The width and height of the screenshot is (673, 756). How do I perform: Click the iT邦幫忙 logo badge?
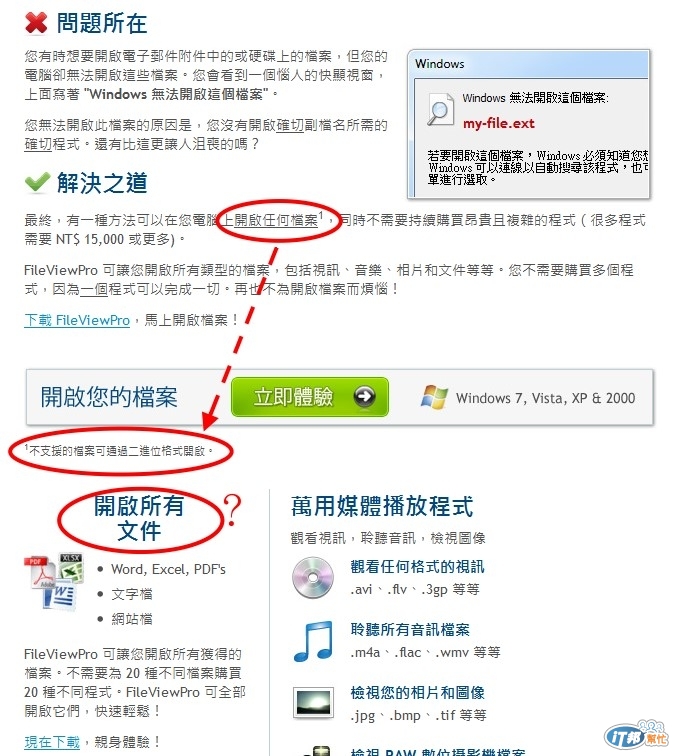click(636, 734)
